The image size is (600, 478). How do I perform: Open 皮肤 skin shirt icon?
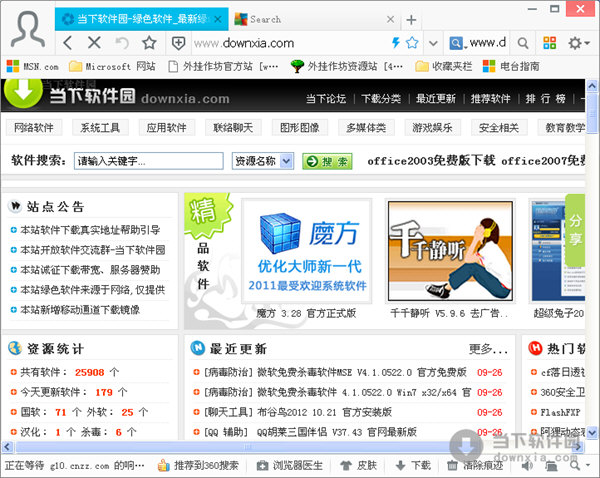(346, 465)
